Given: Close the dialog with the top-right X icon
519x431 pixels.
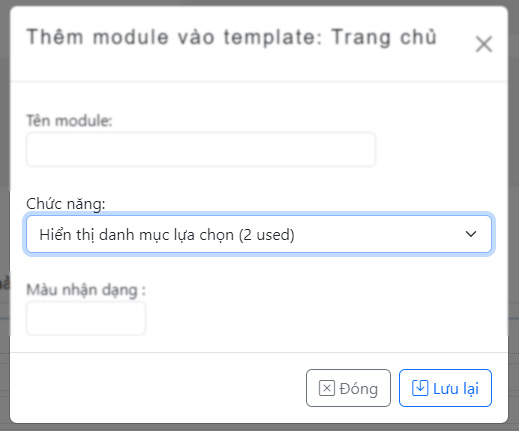Looking at the screenshot, I should tap(484, 44).
